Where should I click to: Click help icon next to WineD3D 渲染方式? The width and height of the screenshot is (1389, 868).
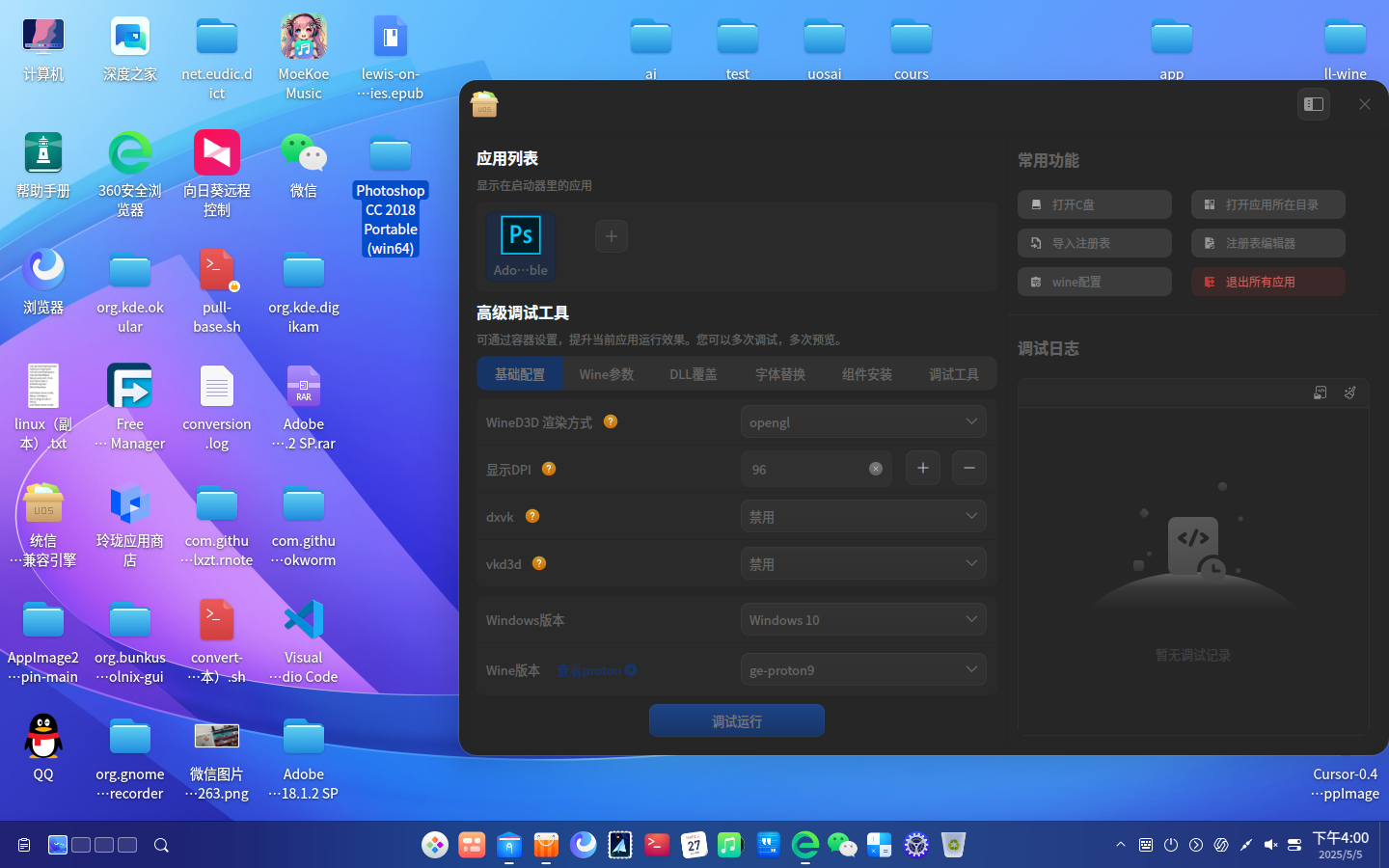[611, 421]
